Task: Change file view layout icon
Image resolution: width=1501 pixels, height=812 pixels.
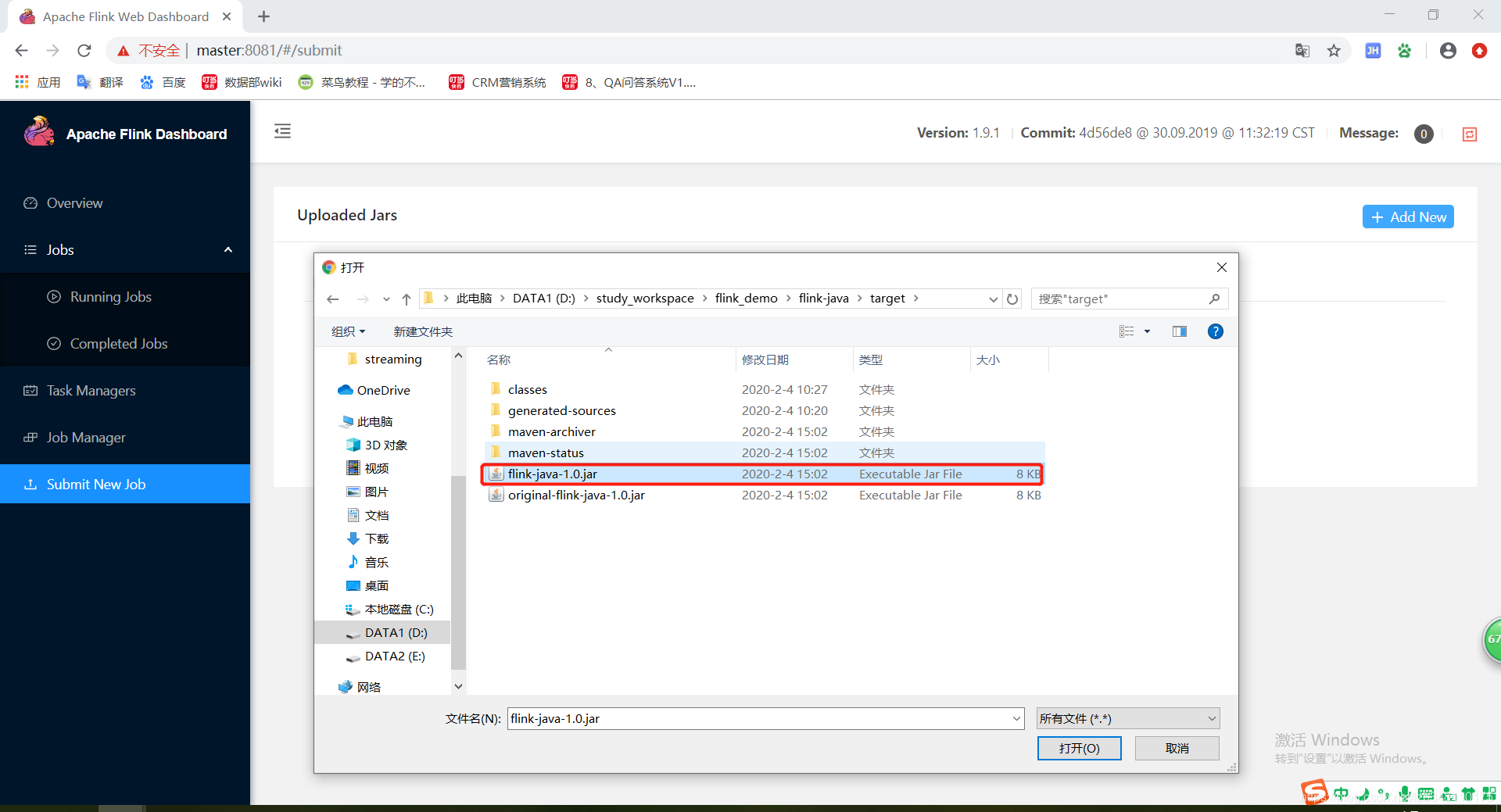Action: (x=1127, y=331)
